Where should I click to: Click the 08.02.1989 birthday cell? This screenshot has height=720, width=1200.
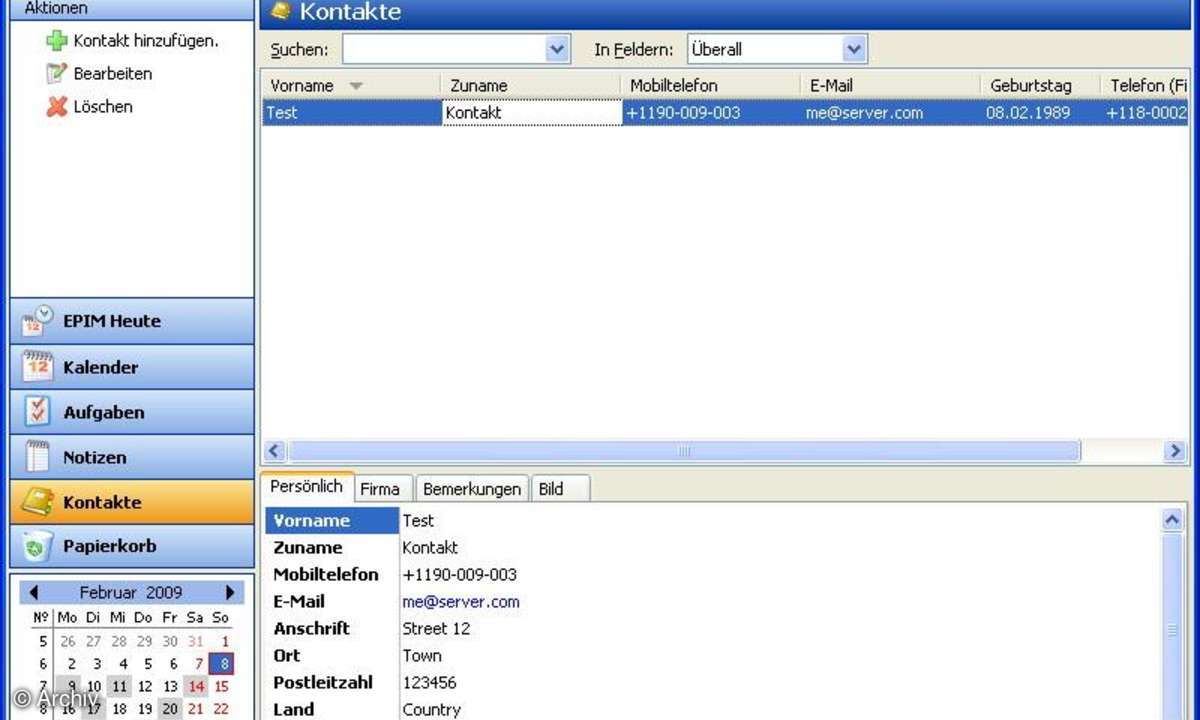click(x=1041, y=113)
